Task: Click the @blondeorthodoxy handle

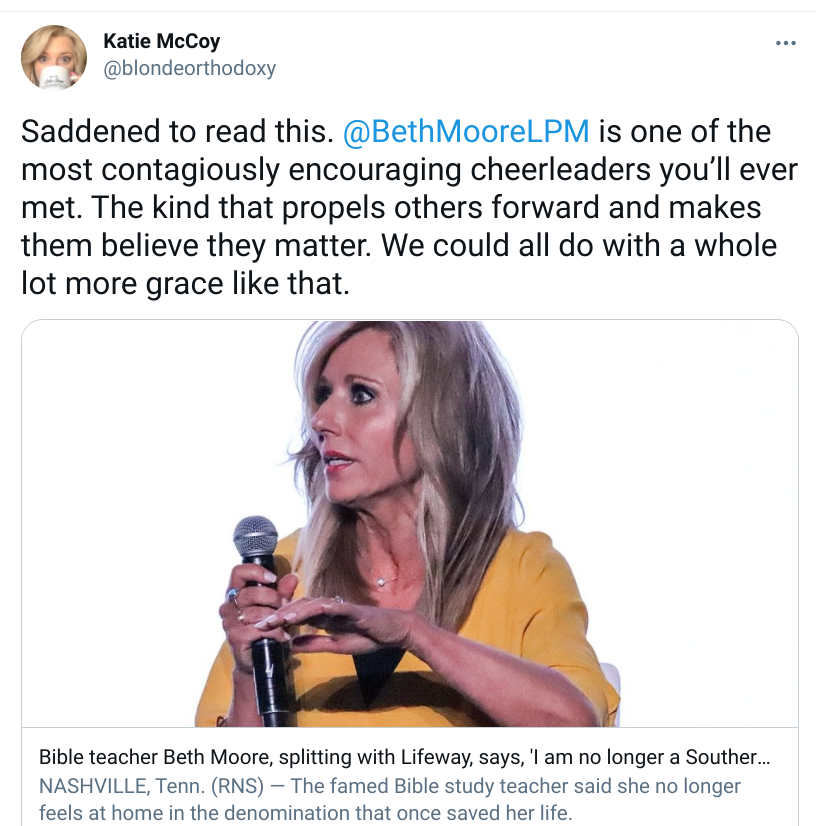Action: (189, 68)
